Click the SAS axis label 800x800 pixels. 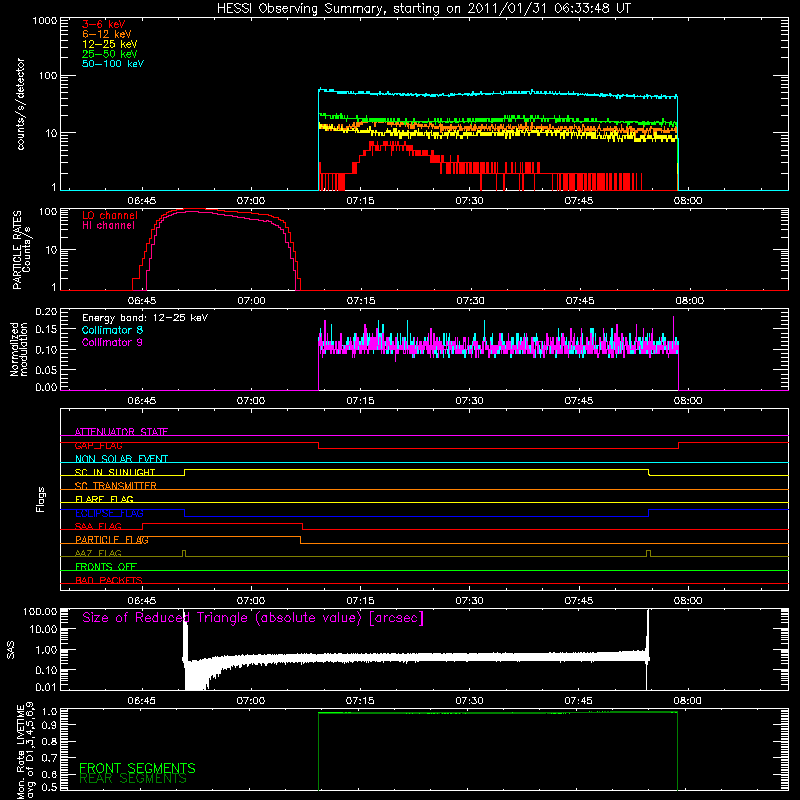point(11,650)
